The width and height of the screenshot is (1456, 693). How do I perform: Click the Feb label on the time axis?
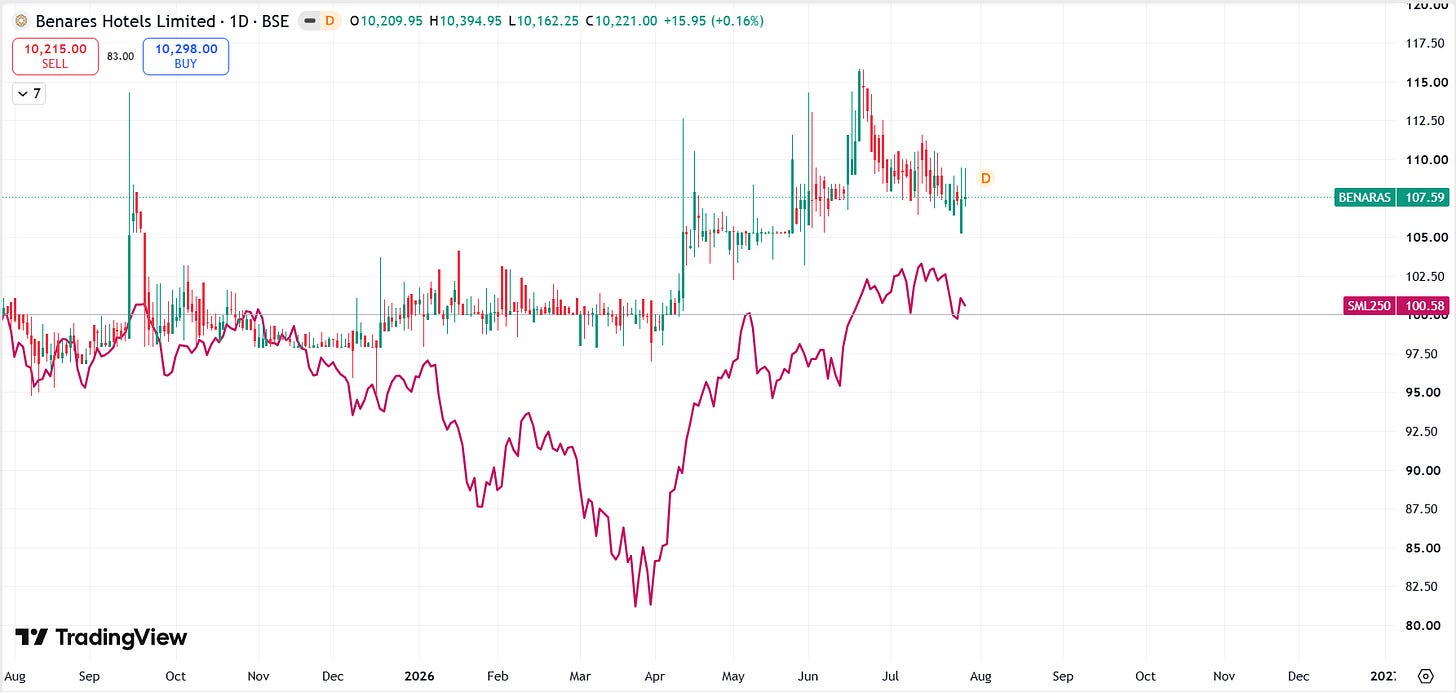(497, 676)
